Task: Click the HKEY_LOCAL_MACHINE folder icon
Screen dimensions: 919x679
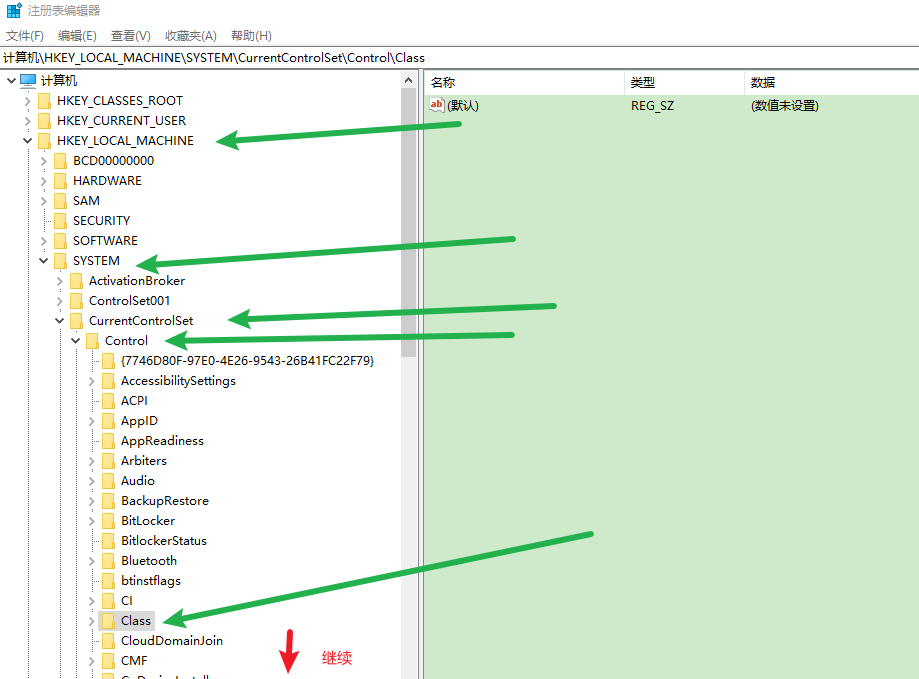Action: pos(44,140)
